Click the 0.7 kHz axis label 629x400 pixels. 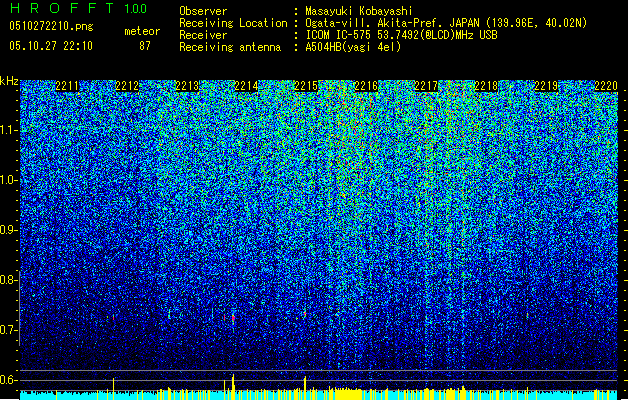point(8,330)
